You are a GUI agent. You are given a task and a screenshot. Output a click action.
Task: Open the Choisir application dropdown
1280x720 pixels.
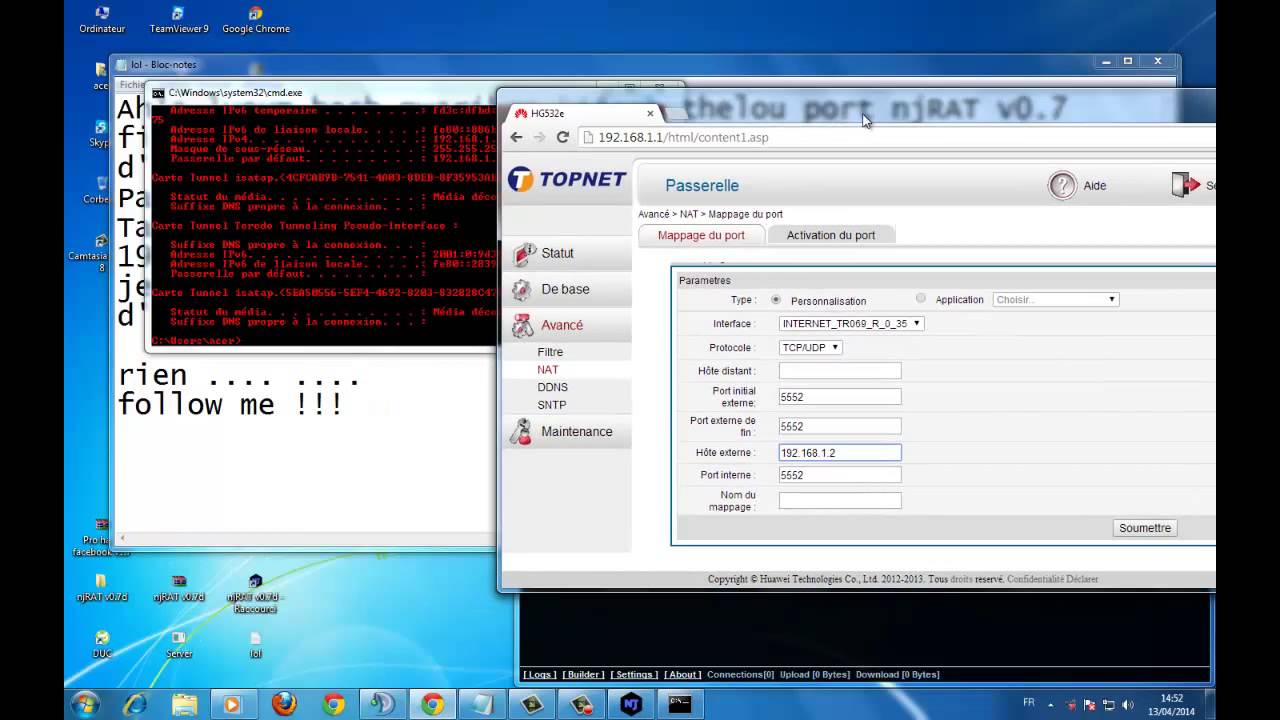1055,299
